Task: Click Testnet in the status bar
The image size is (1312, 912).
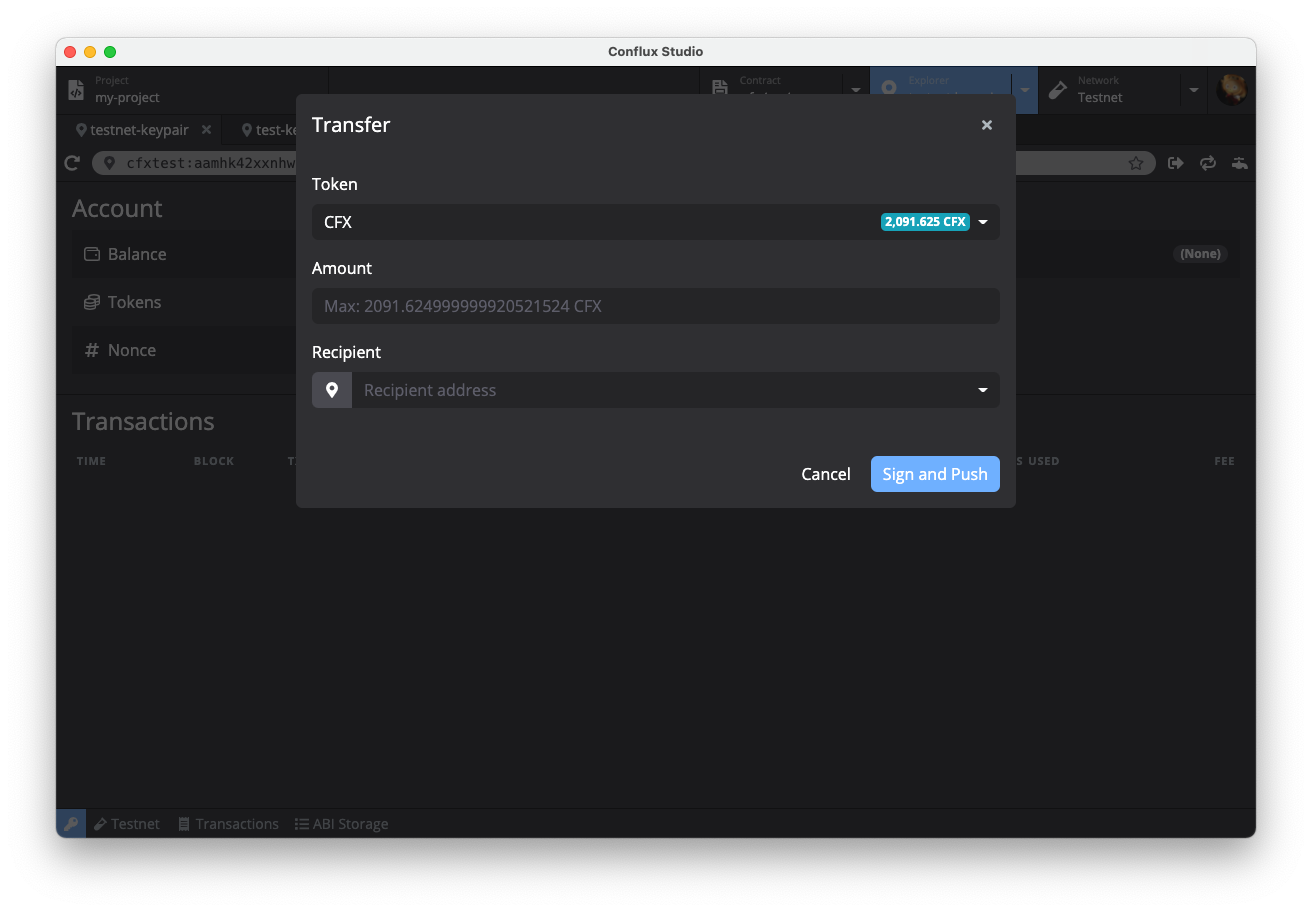Action: pyautogui.click(x=127, y=824)
